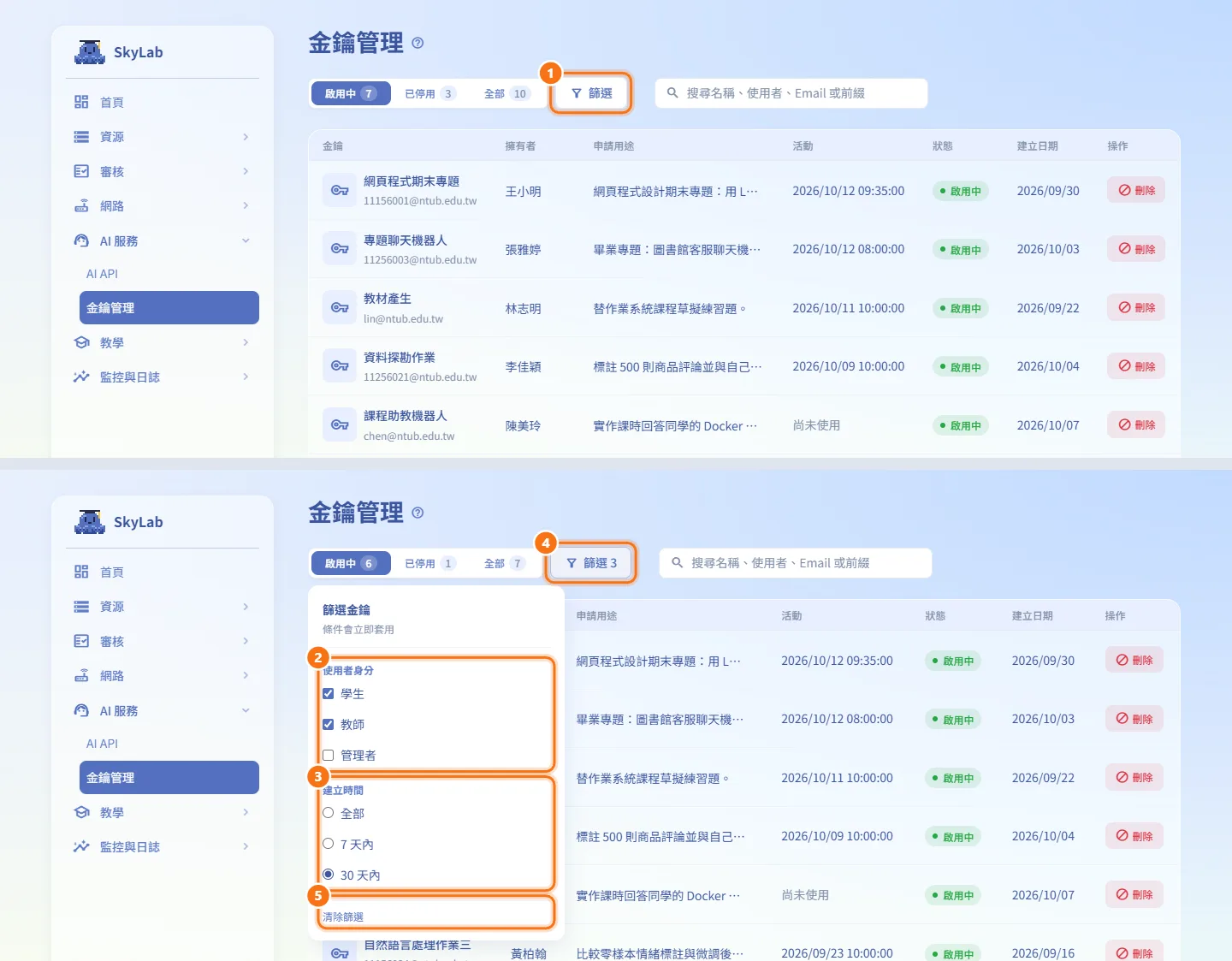1232x961 pixels.
Task: Uncheck the 學生 checkbox
Action: point(328,693)
